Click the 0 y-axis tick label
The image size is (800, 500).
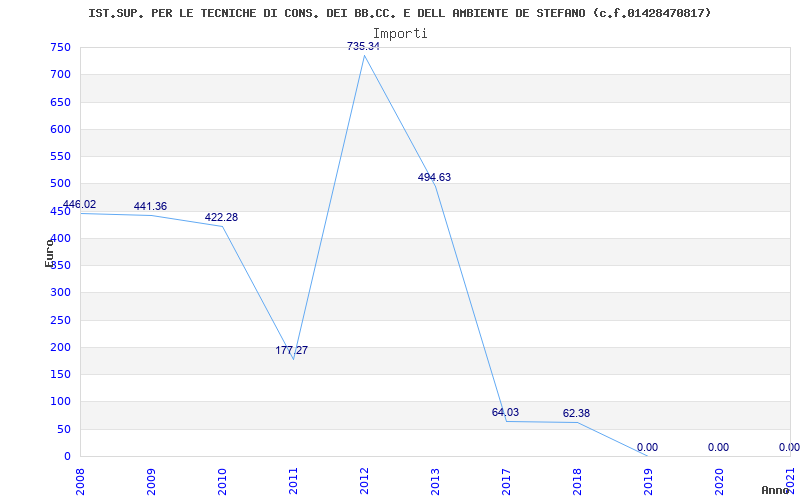click(67, 457)
